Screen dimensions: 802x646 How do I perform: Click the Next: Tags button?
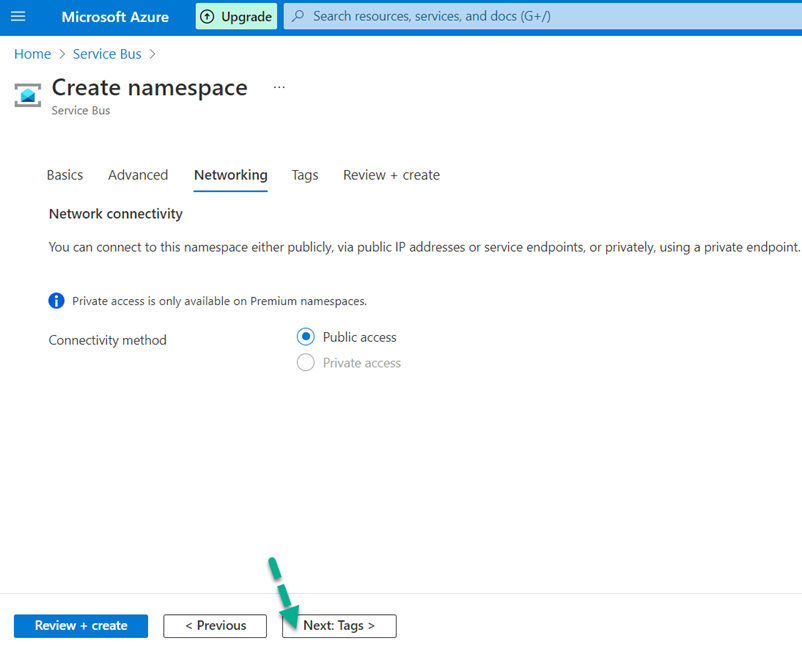click(338, 626)
